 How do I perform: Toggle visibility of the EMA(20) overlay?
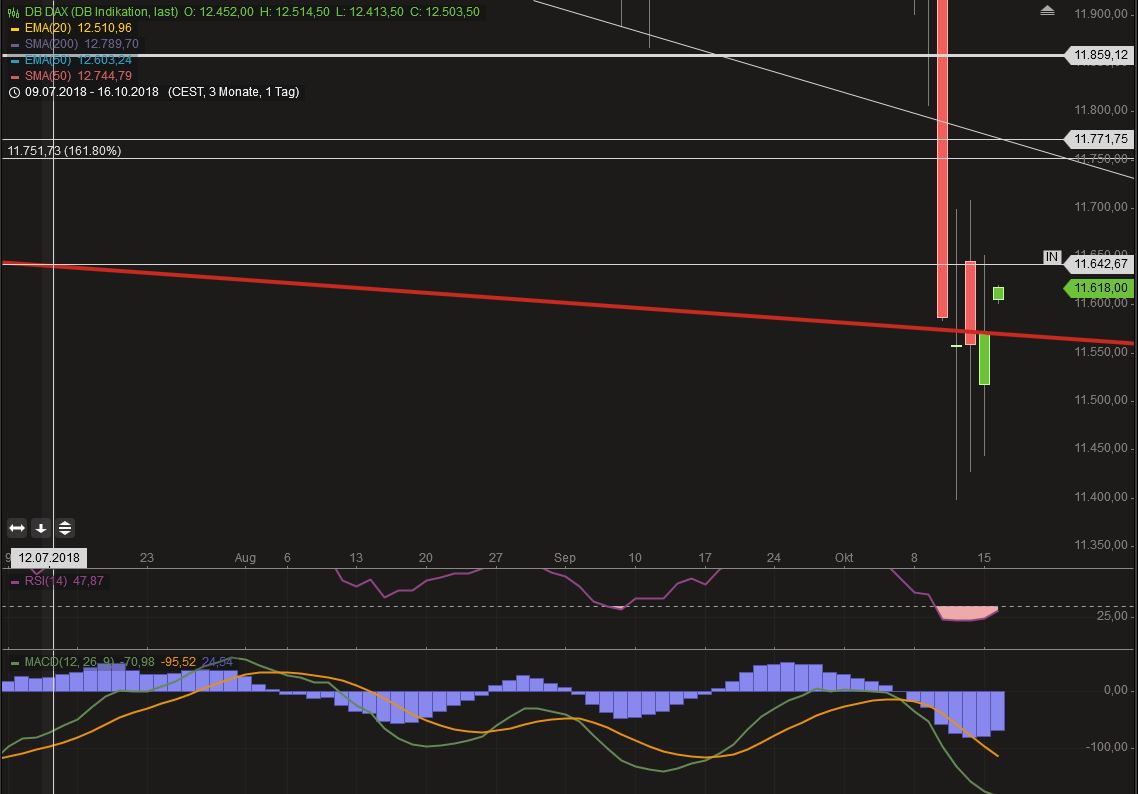(14, 28)
